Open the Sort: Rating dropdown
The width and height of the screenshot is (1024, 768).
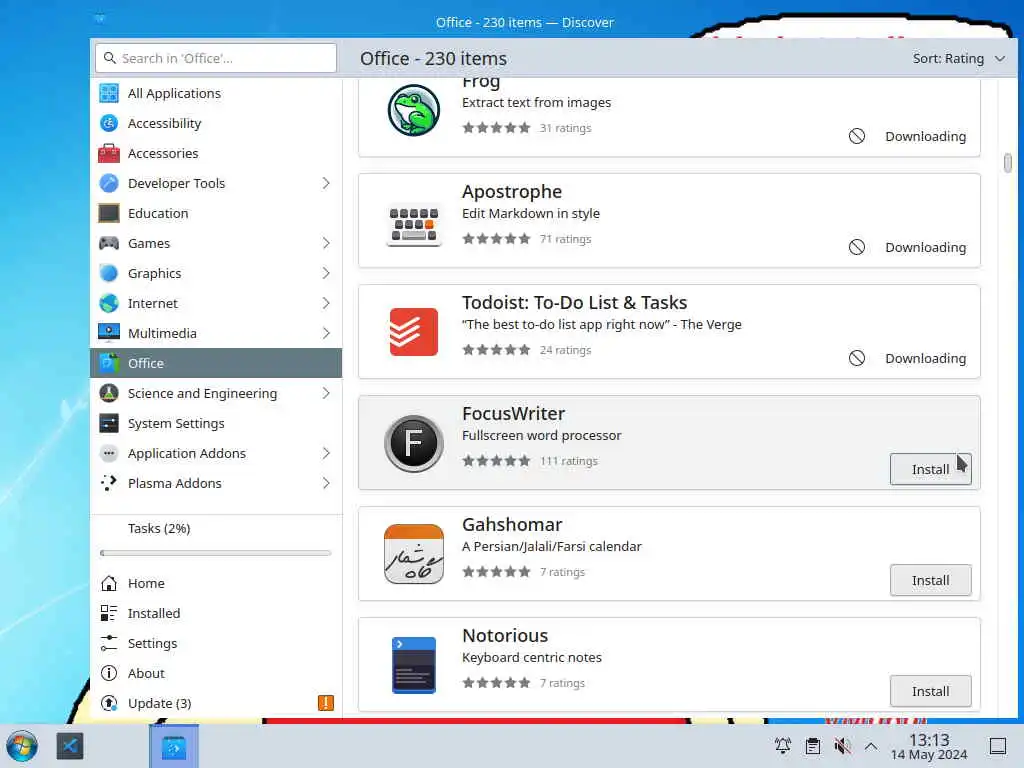point(958,58)
